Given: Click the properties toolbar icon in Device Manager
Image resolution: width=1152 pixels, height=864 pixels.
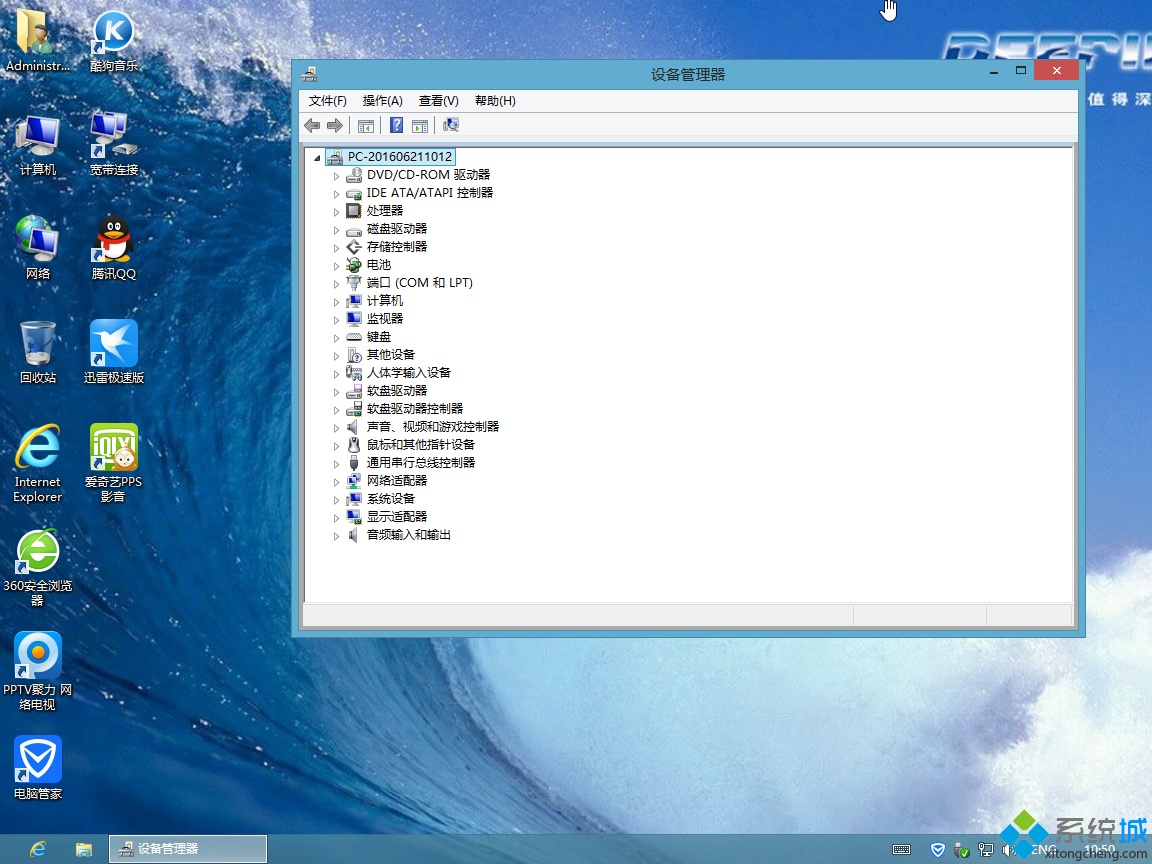Looking at the screenshot, I should point(419,124).
